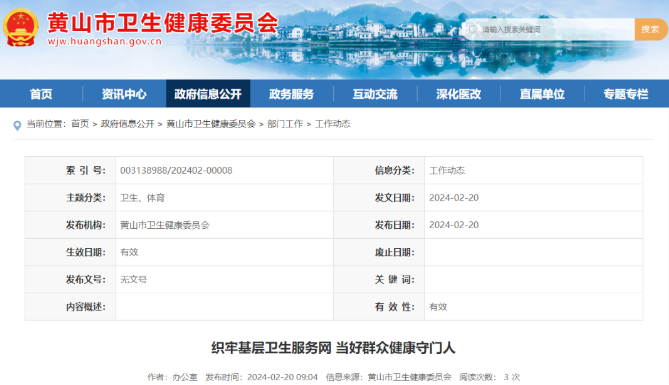
Task: Click the publishing agency value 黄山市卫生健康委员会
Action: pos(165,225)
